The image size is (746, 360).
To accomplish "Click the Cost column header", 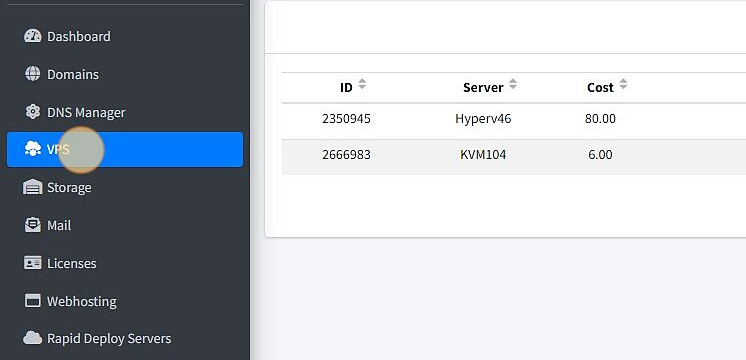I will click(x=600, y=88).
